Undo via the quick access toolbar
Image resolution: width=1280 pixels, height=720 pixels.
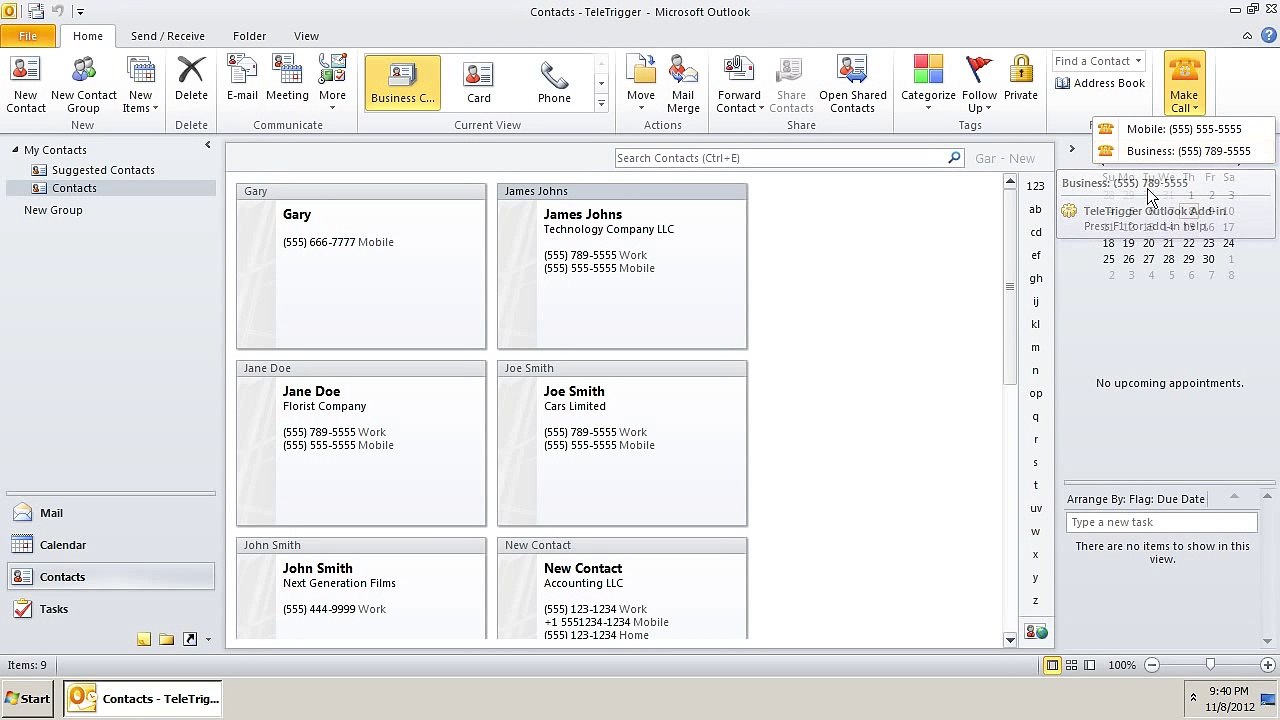(x=58, y=12)
